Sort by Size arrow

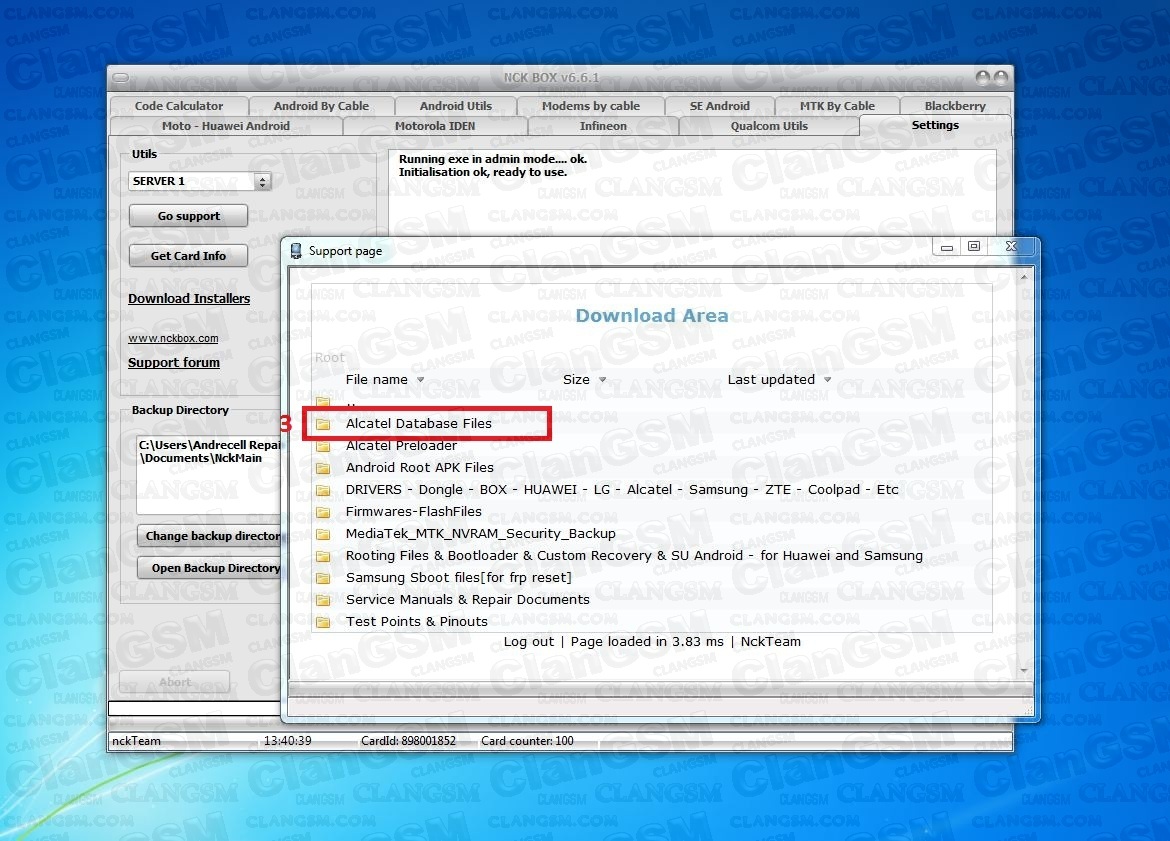[602, 380]
